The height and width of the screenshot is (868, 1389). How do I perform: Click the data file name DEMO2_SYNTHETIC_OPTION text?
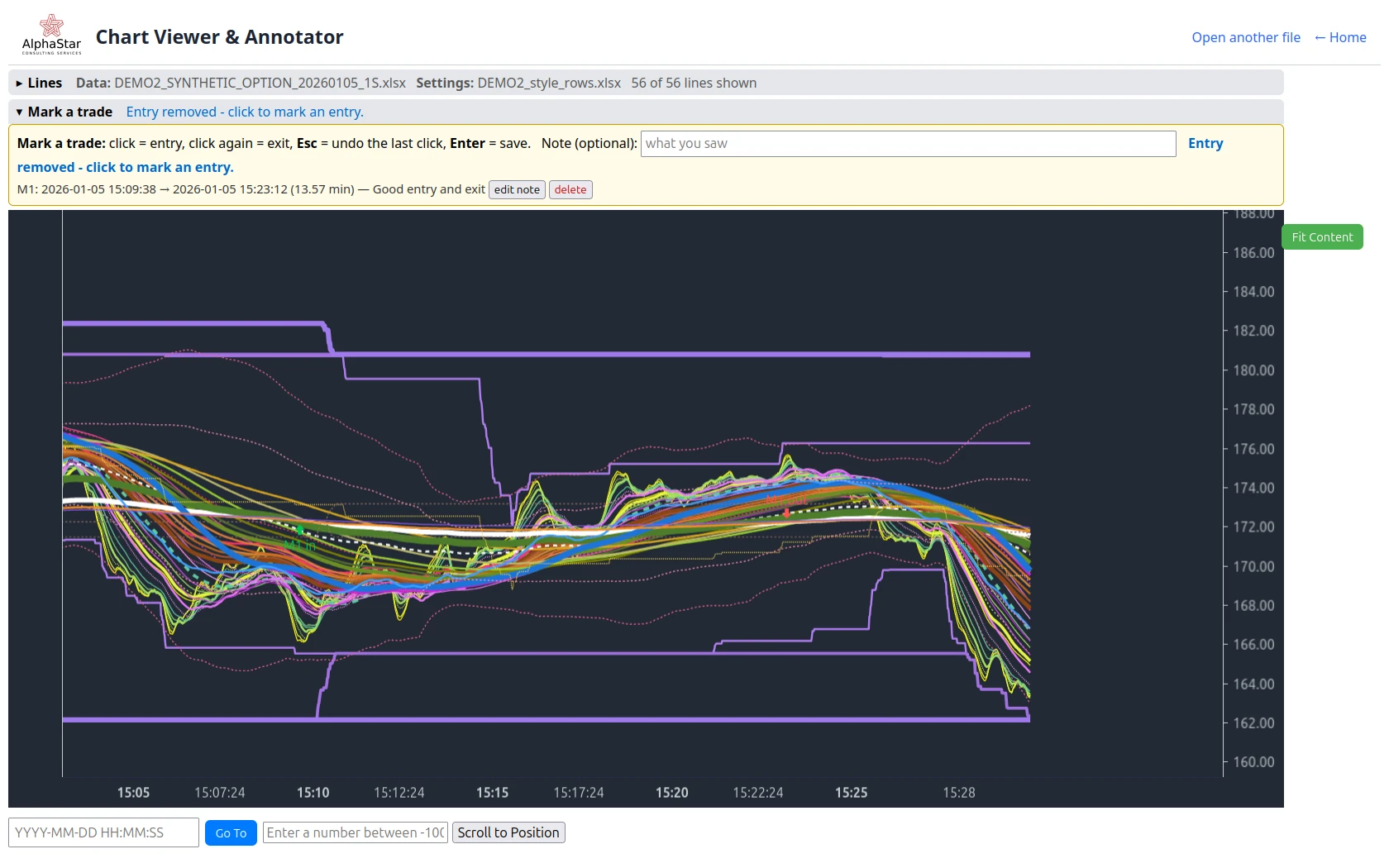coord(260,83)
